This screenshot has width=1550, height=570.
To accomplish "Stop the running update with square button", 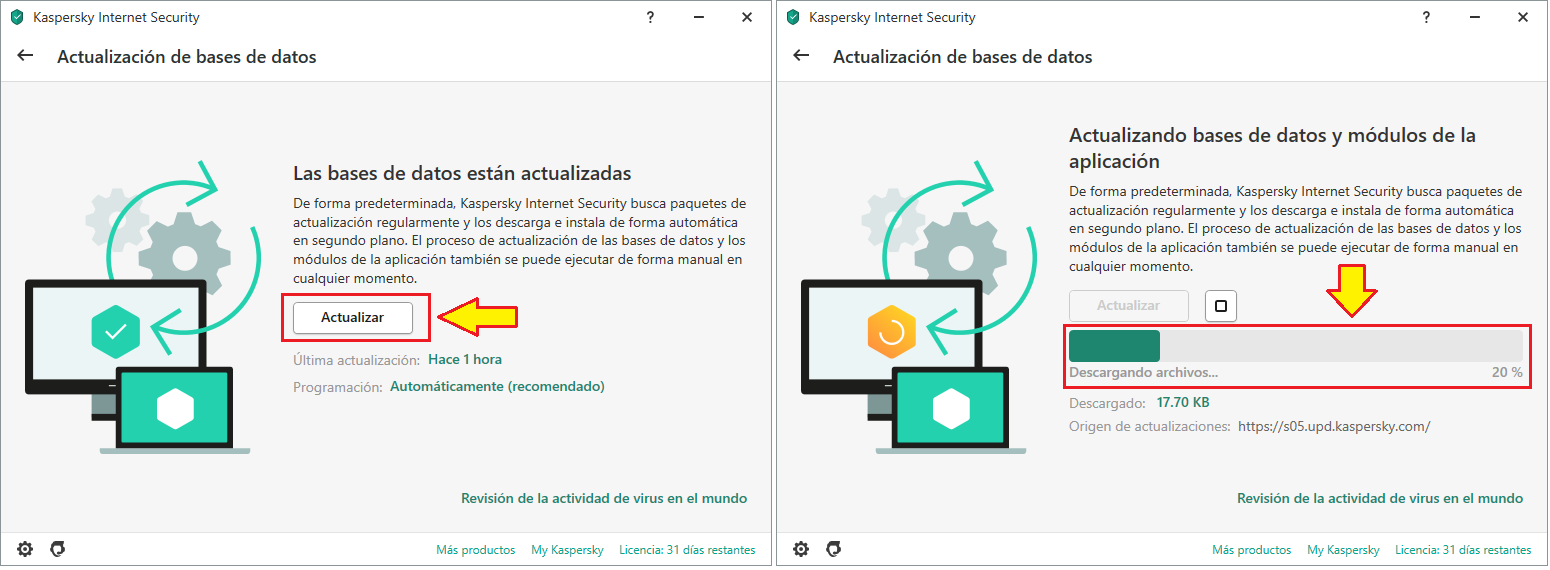I will [x=1221, y=306].
